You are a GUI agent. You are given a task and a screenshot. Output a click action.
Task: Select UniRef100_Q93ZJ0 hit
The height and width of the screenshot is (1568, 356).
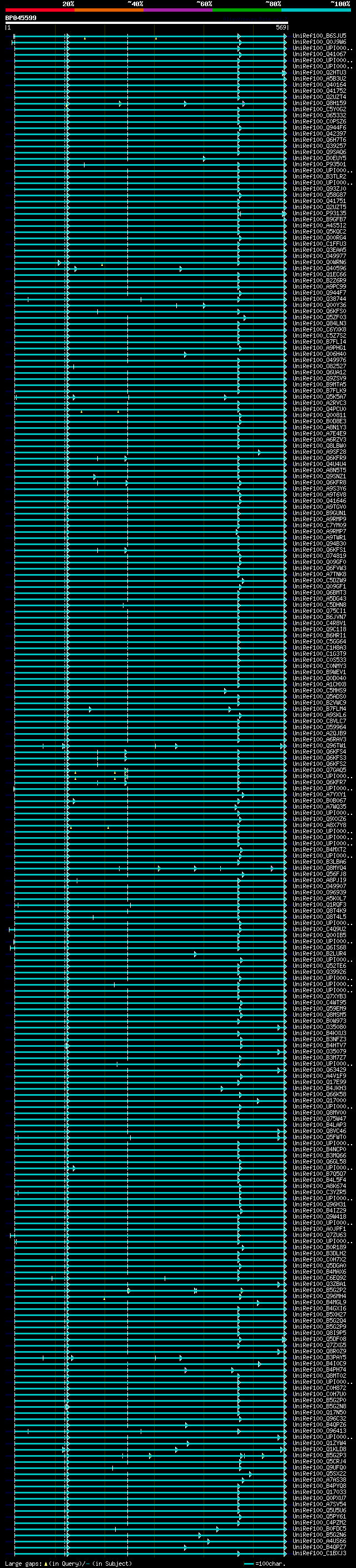319,189
